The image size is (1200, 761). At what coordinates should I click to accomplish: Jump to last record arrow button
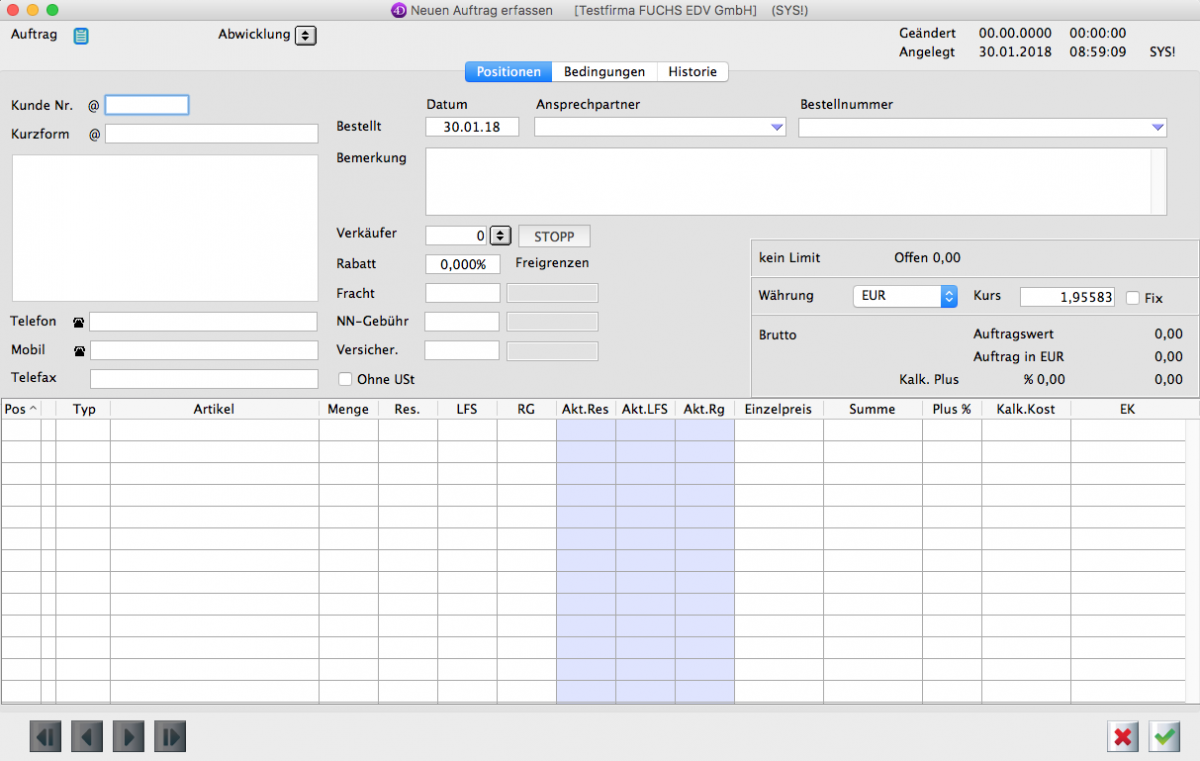pos(170,737)
